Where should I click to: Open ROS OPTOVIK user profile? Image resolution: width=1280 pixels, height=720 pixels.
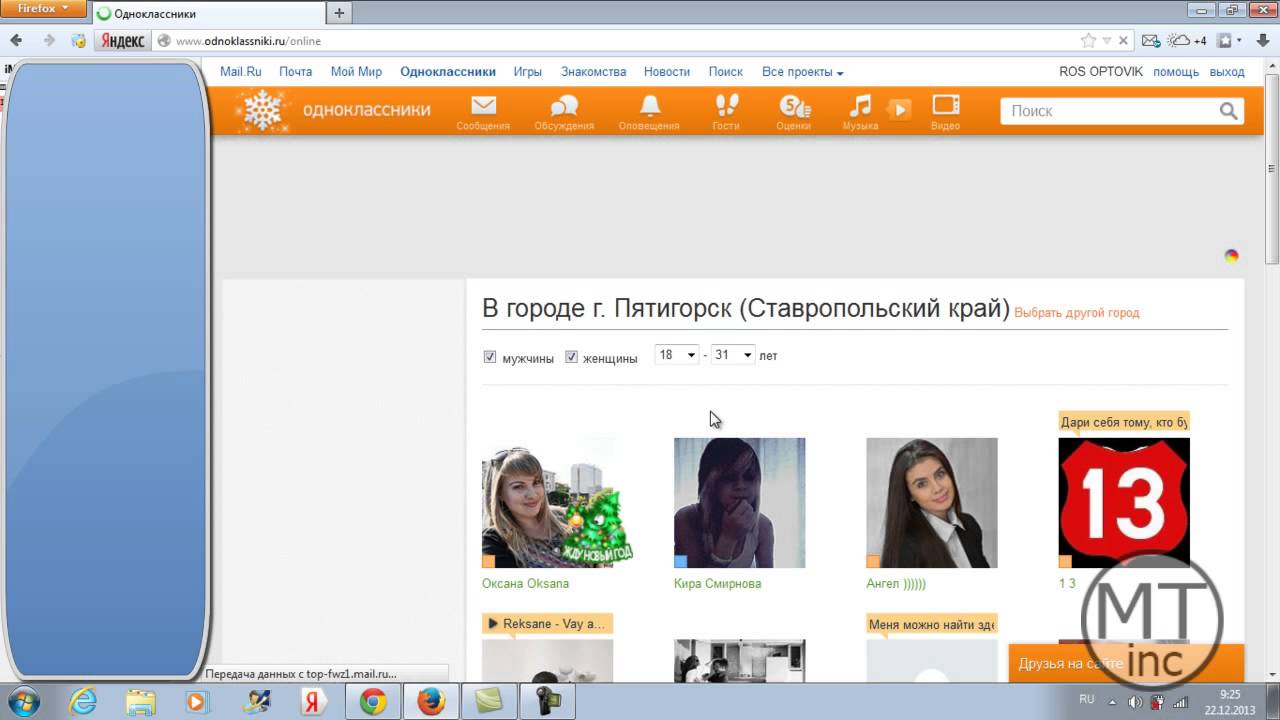point(1101,72)
